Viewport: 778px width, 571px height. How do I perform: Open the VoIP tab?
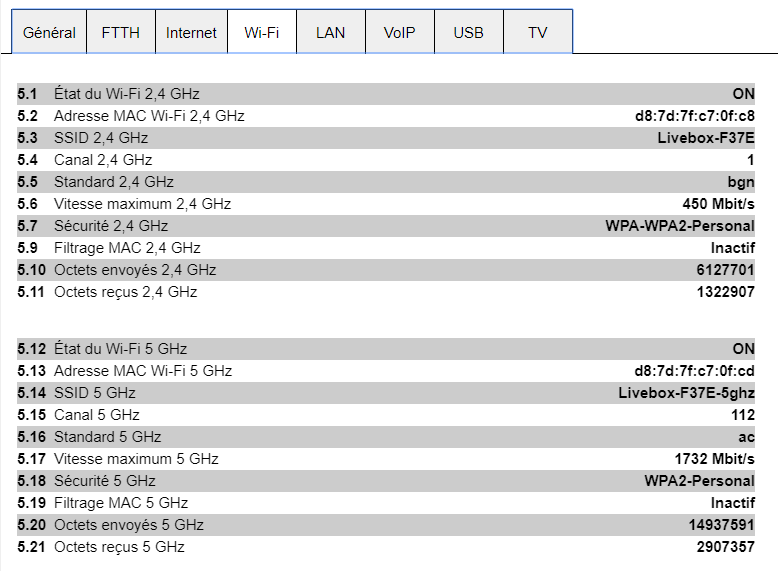pyautogui.click(x=399, y=33)
